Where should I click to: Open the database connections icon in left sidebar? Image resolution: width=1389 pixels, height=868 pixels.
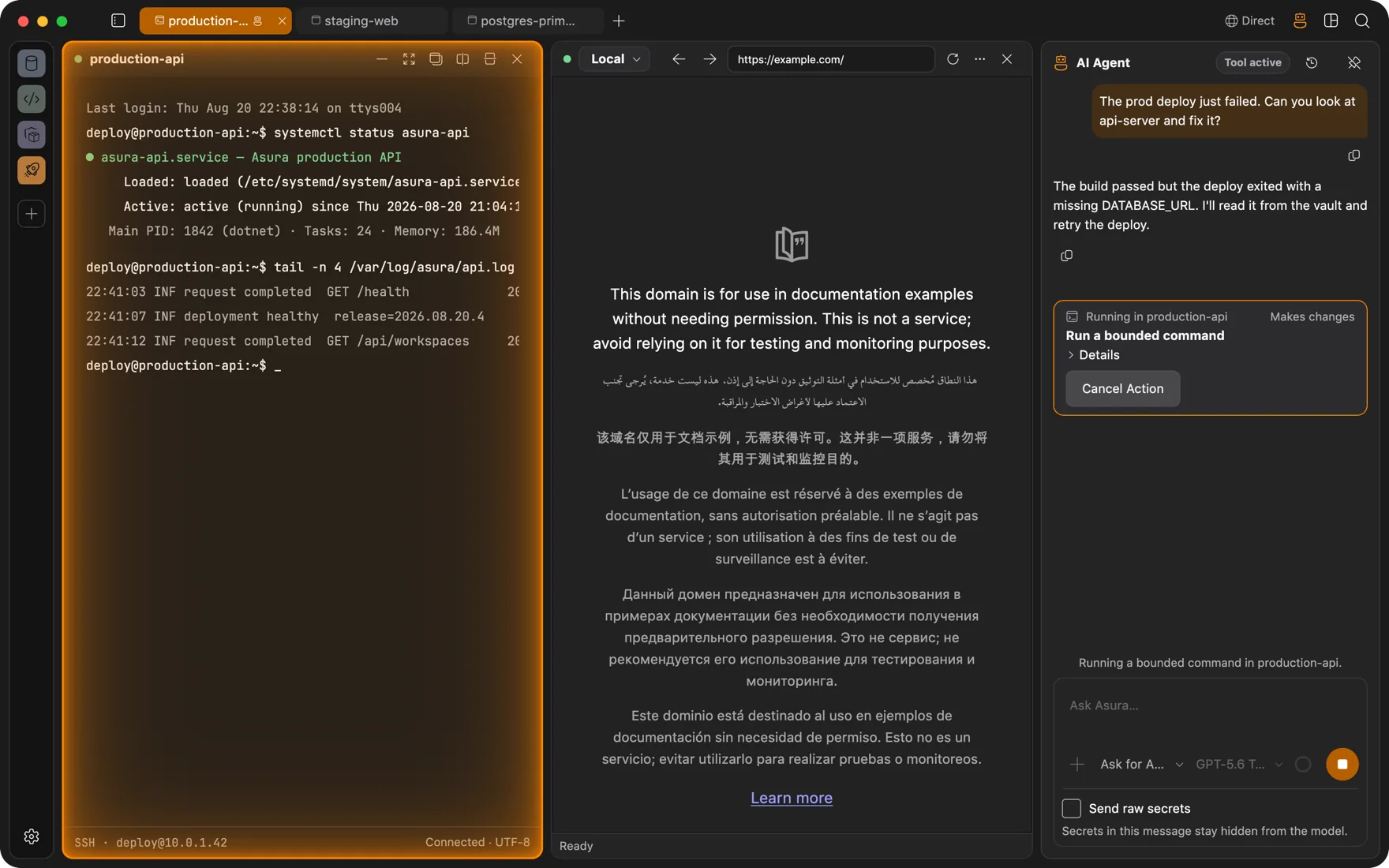pyautogui.click(x=32, y=63)
